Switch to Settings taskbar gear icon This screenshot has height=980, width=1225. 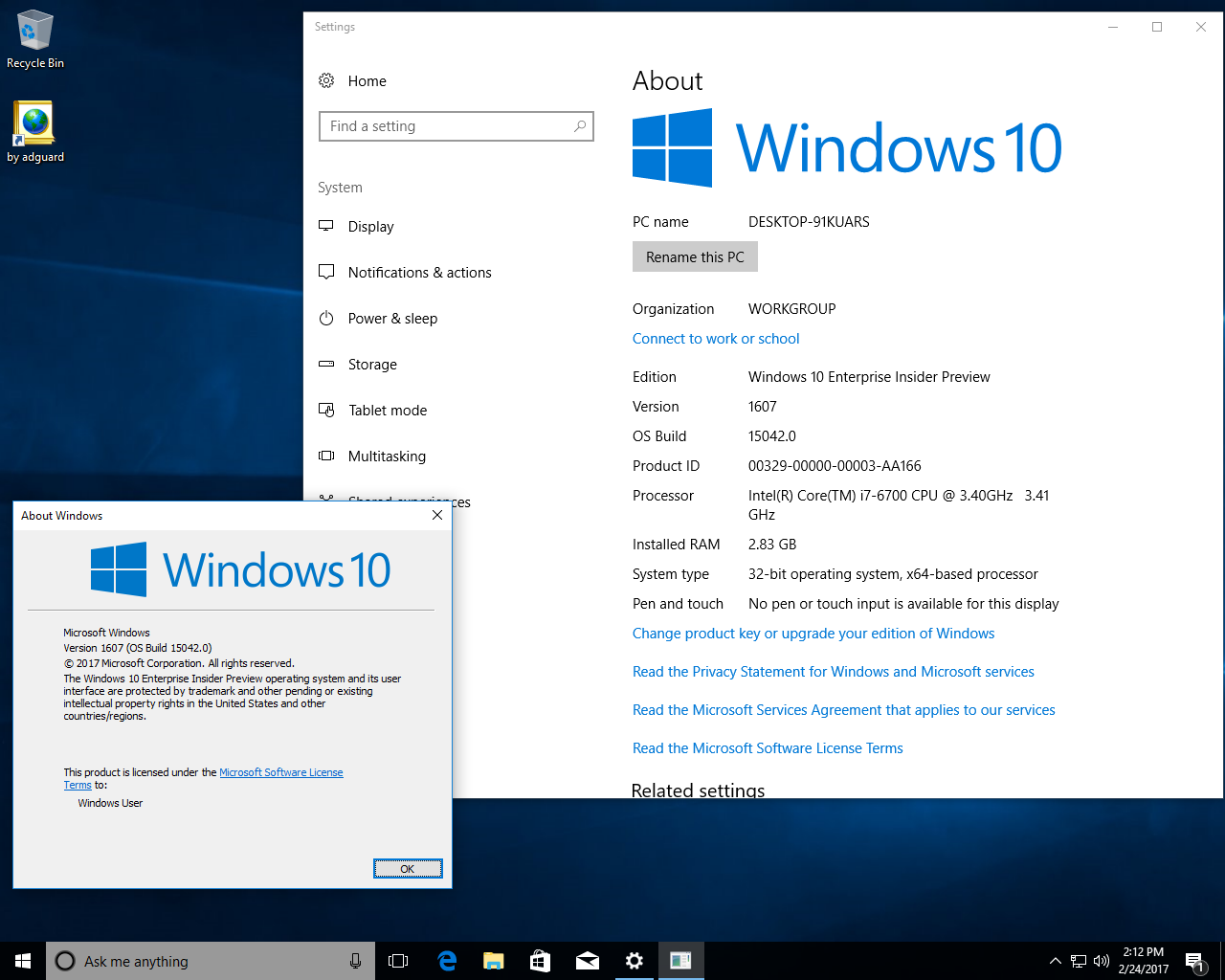(634, 961)
